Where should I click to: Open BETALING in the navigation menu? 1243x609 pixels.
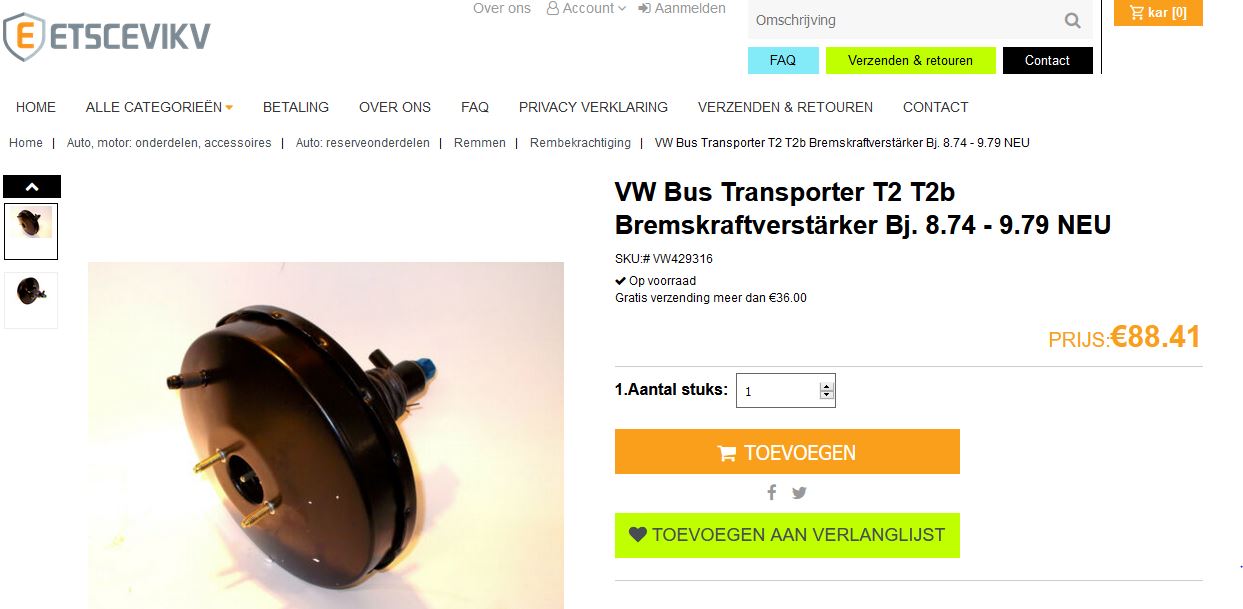point(296,107)
